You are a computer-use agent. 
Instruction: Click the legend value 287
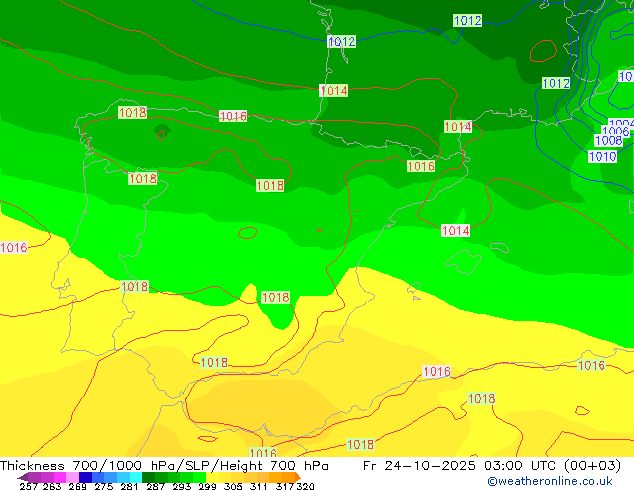pos(155,486)
